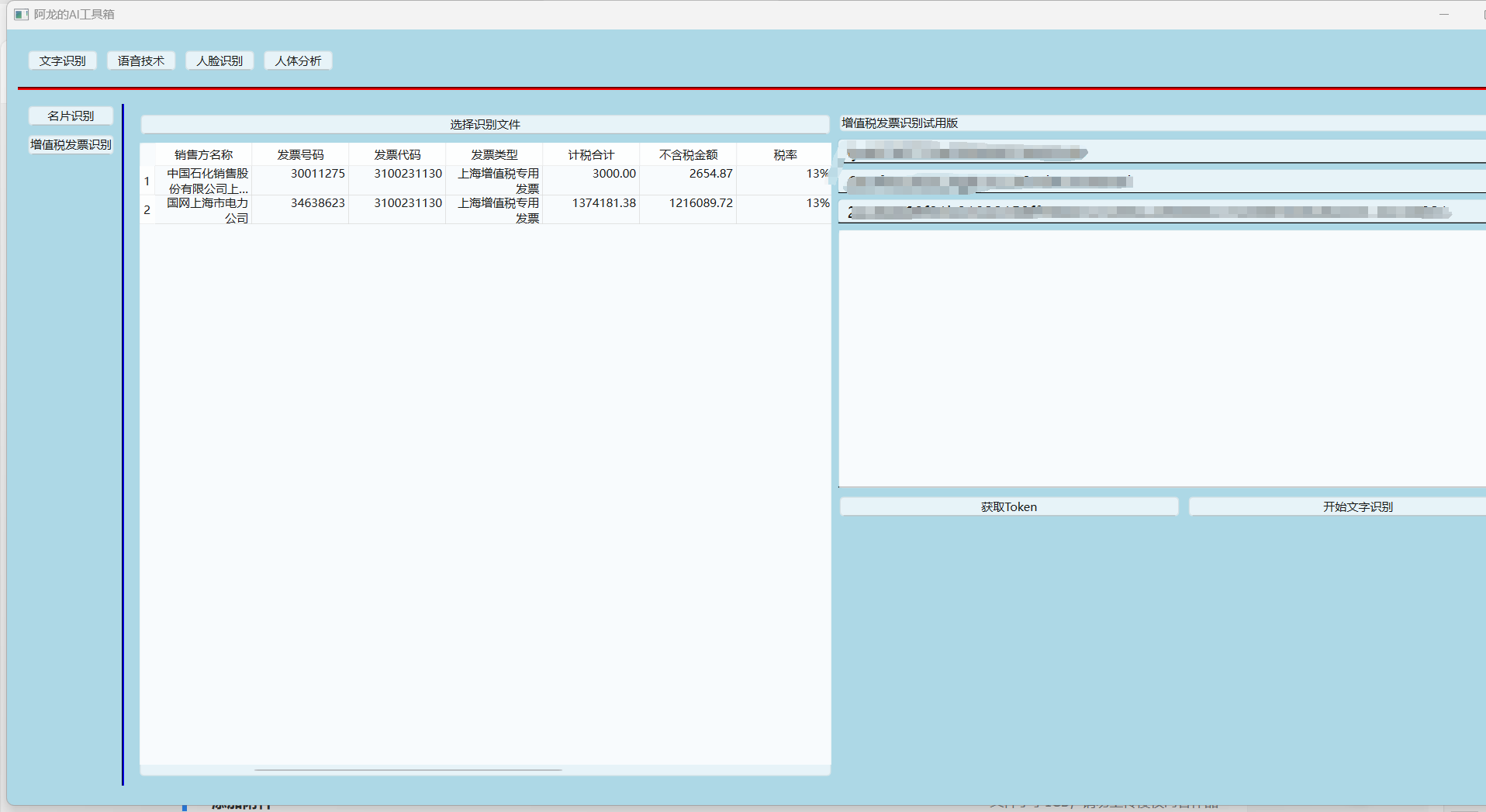Viewport: 1486px width, 812px height.
Task: Focus the third blurred input field
Action: point(1162,211)
